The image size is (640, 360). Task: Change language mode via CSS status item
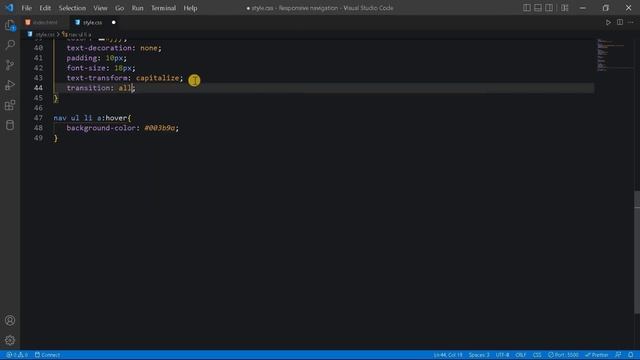[x=537, y=355]
